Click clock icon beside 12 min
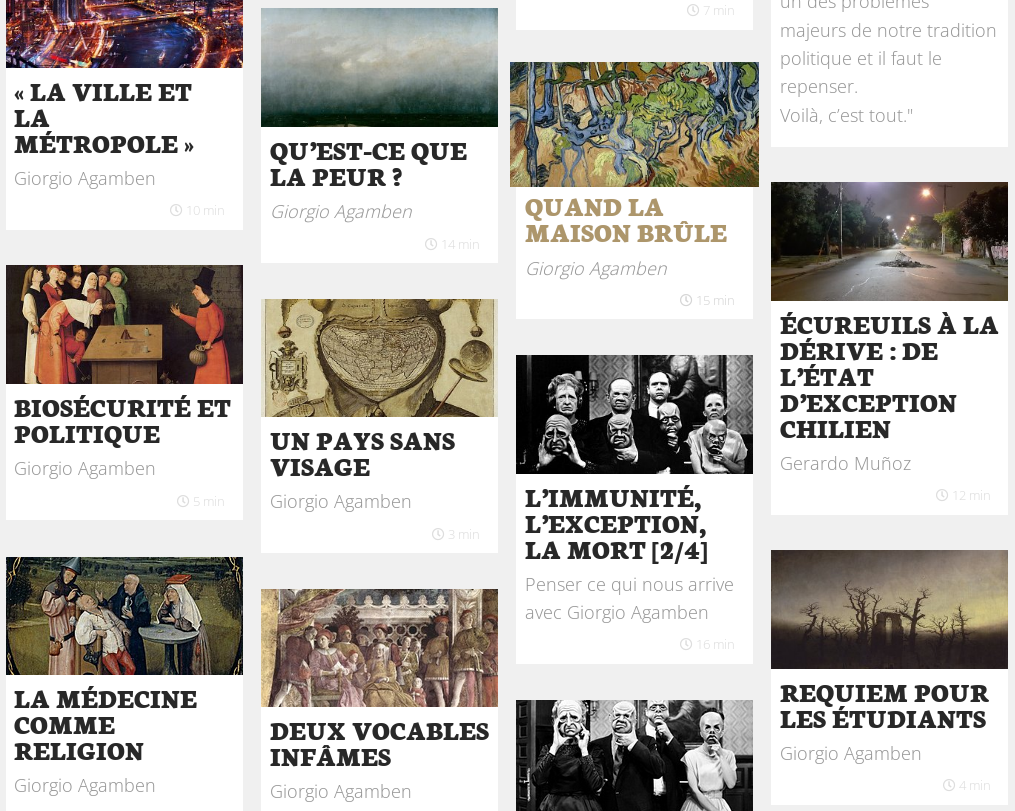 click(941, 495)
